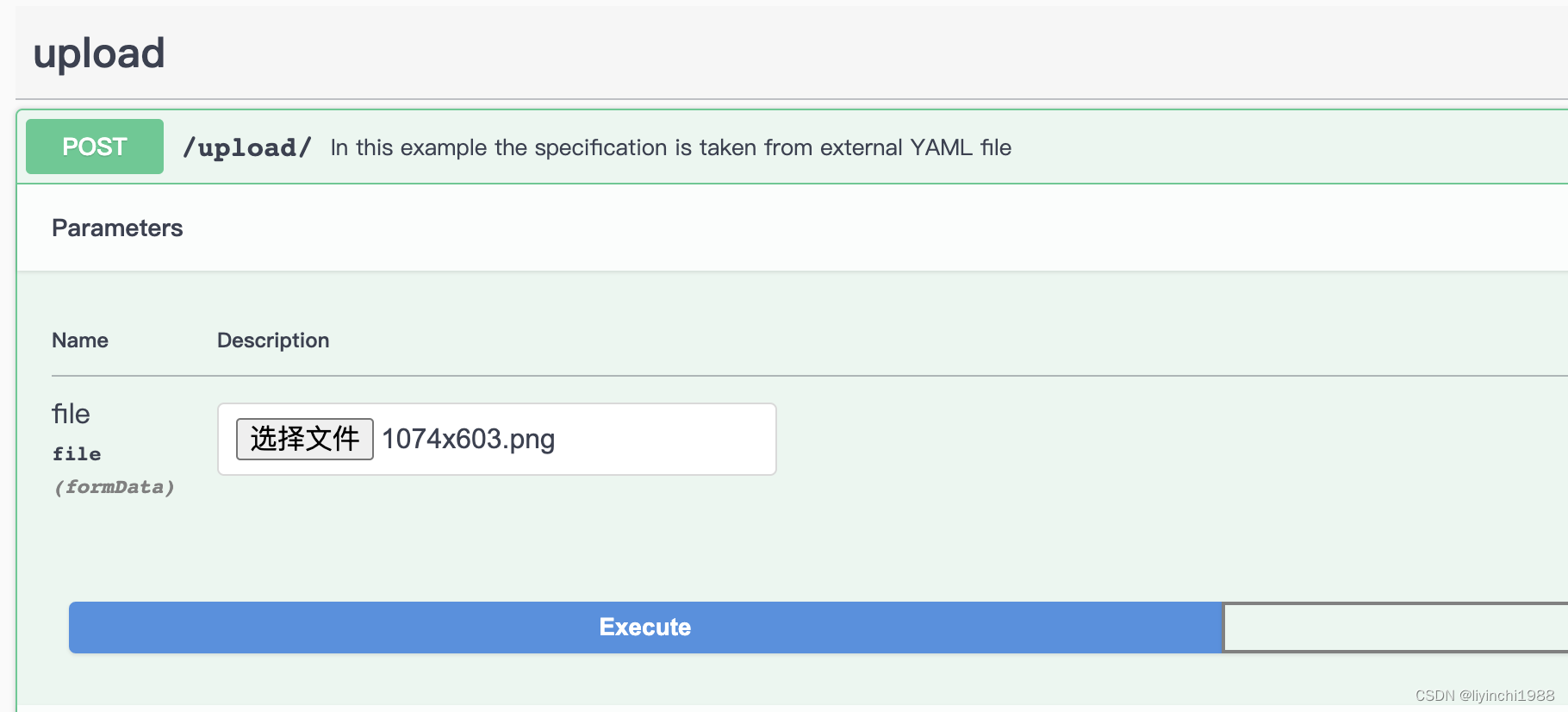Click the Parameters section header

(x=117, y=228)
